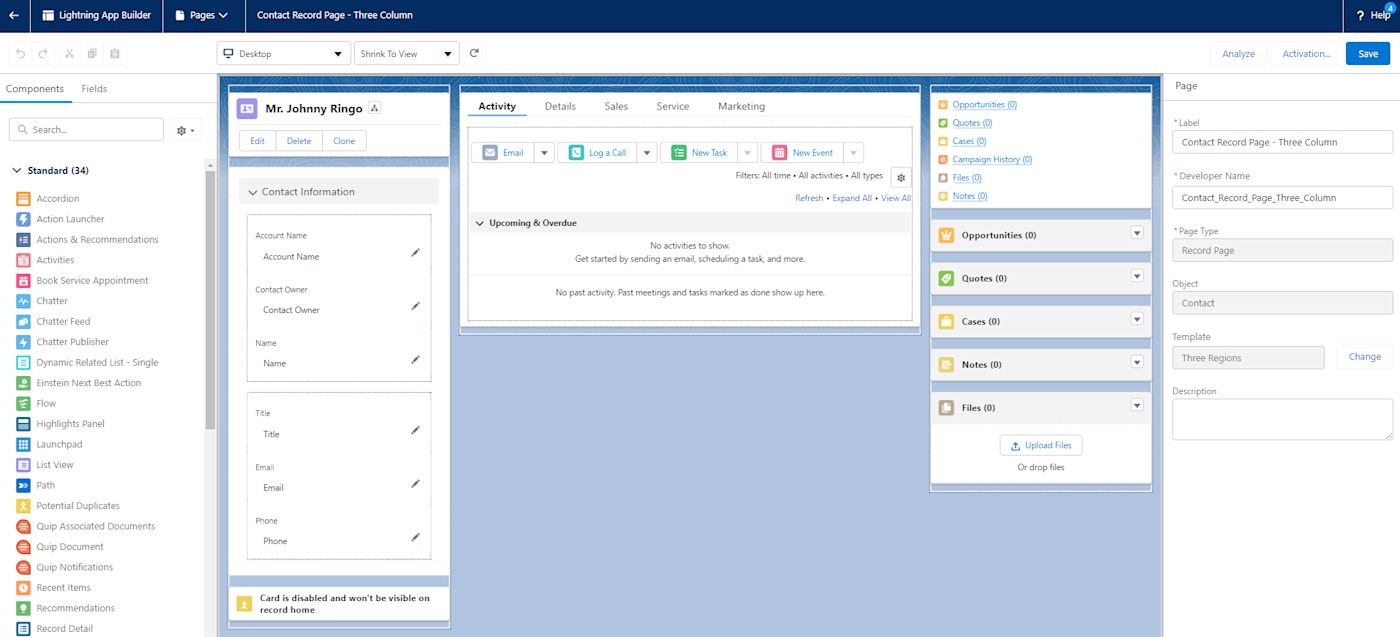The image size is (1400, 637).
Task: Open the Desktop form factor dropdown
Action: point(283,53)
